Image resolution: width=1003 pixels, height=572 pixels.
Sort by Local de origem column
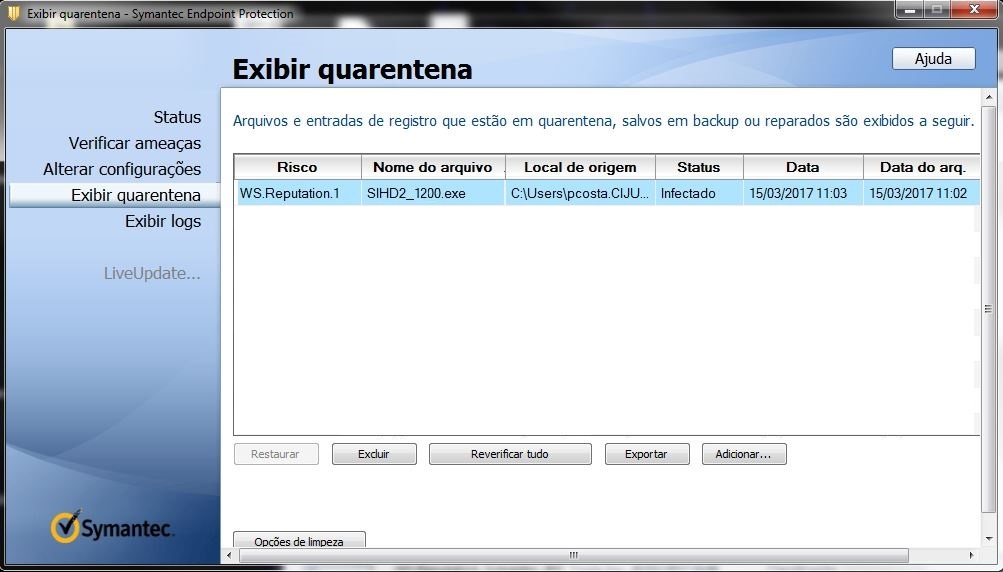(x=580, y=167)
